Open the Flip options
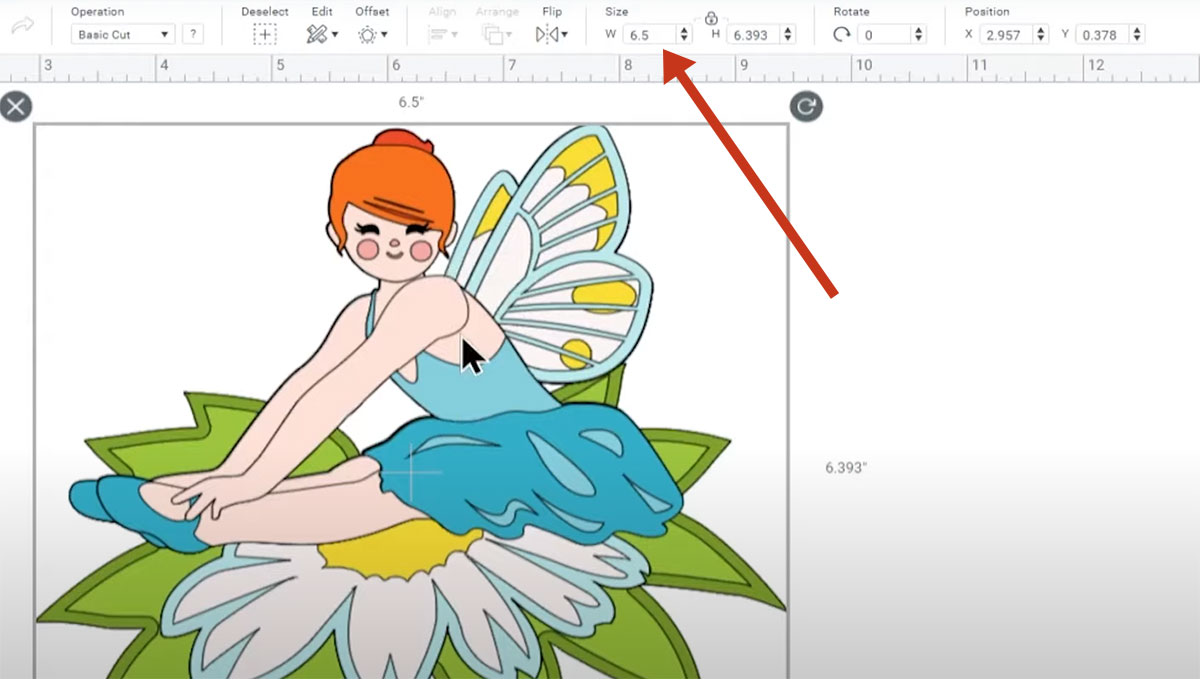Viewport: 1200px width, 679px height. 551,34
